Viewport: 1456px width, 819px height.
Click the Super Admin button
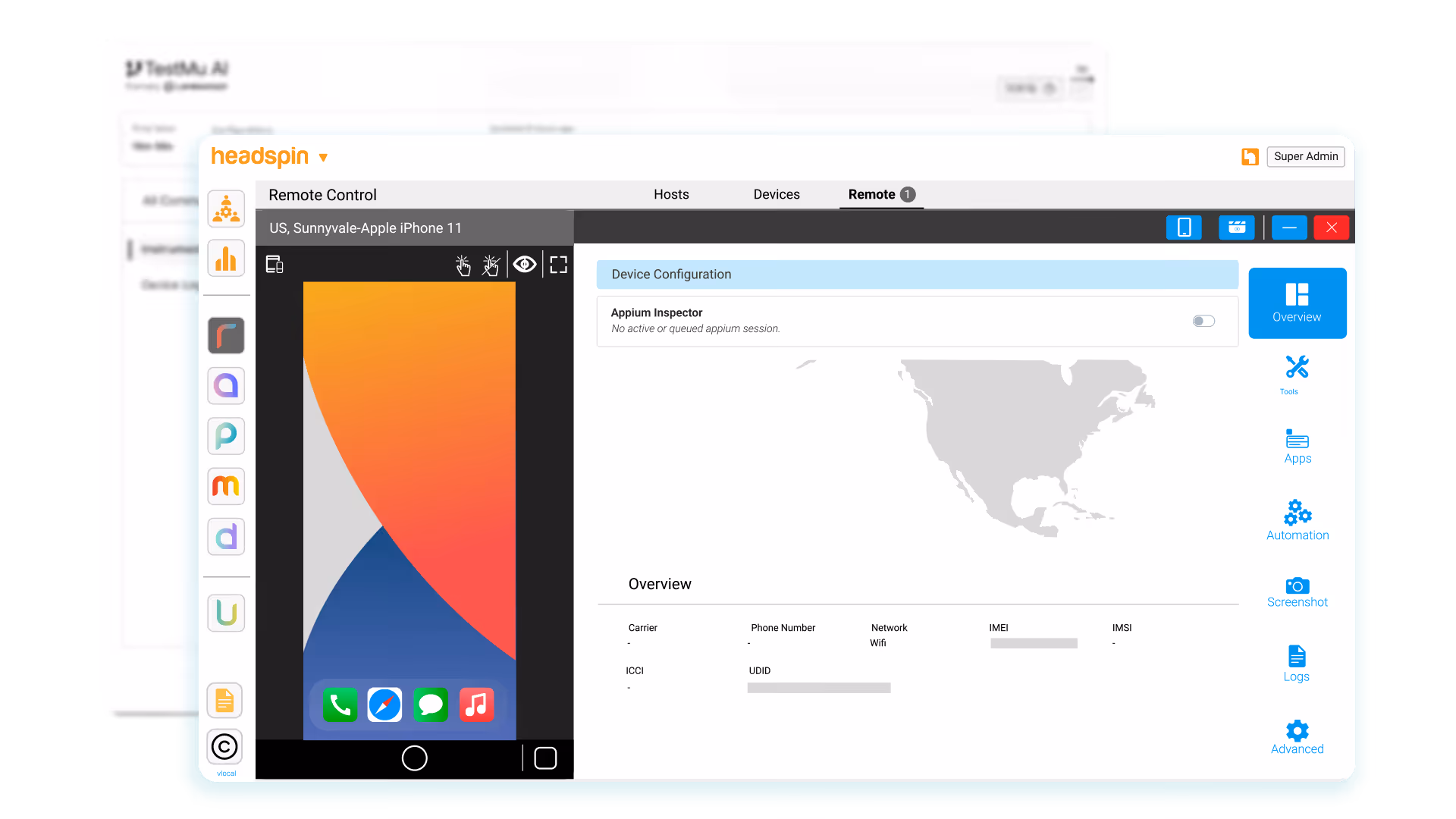(1306, 156)
